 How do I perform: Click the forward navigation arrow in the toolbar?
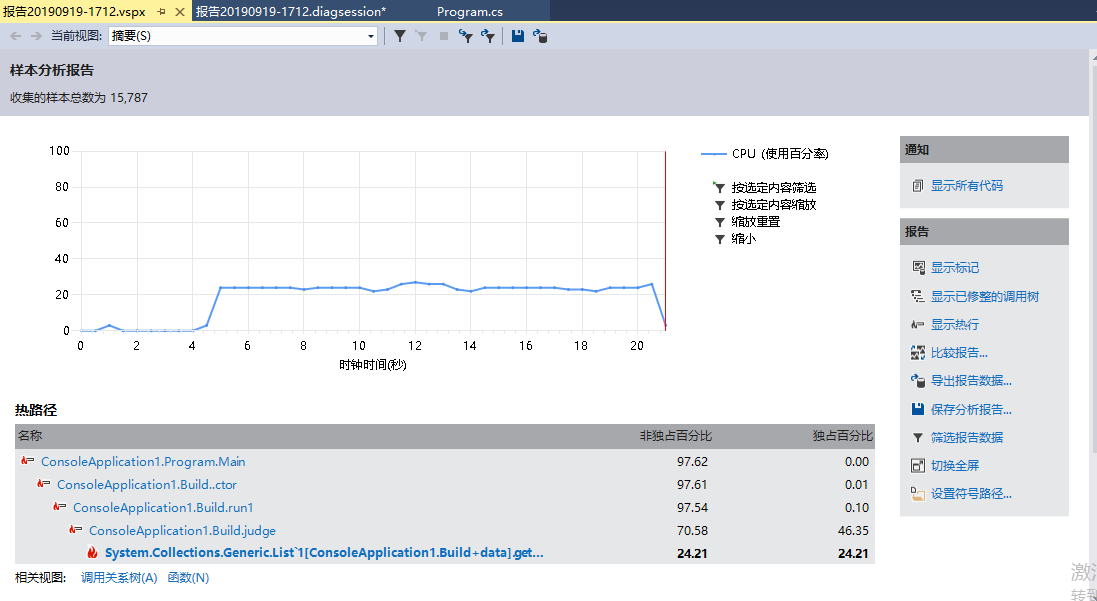tap(36, 36)
